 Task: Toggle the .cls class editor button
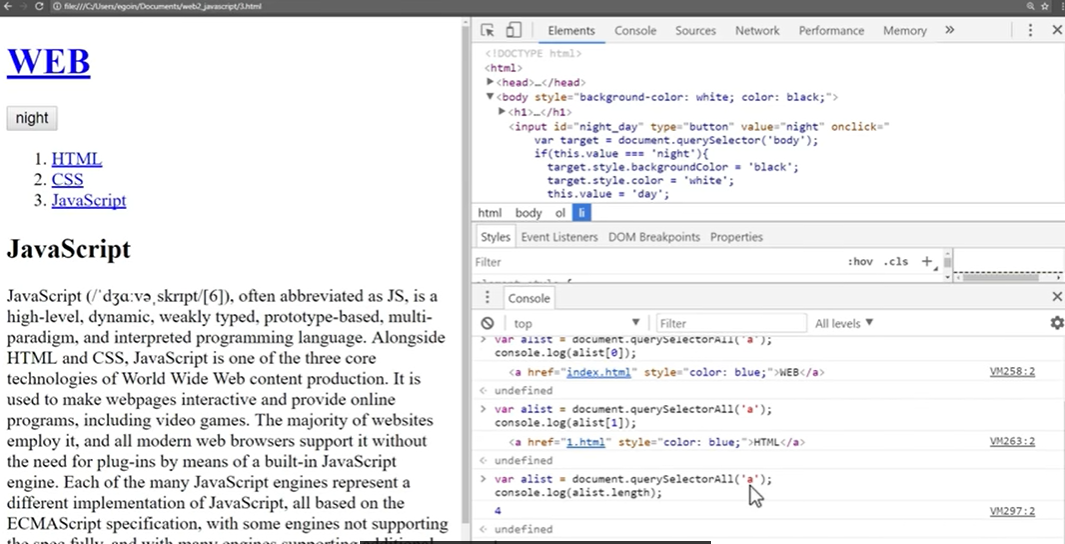click(x=895, y=261)
